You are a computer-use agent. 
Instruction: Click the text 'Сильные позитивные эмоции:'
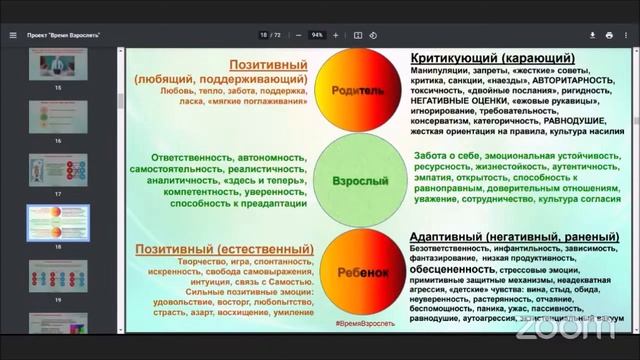coord(249,292)
